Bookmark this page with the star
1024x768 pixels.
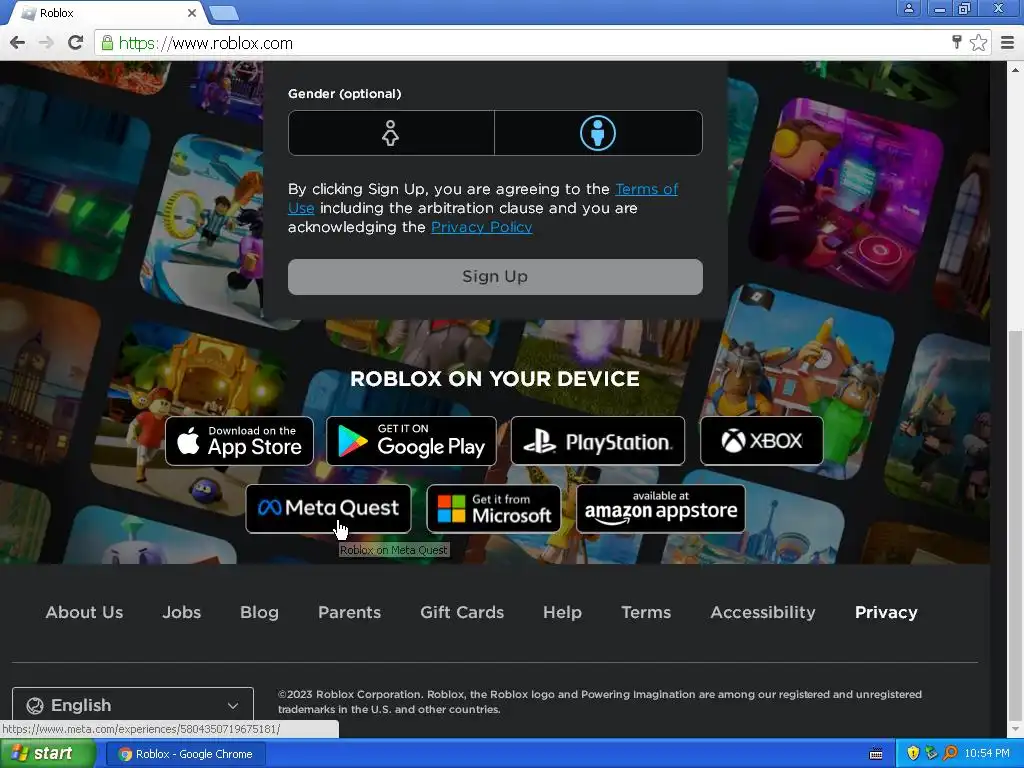[x=978, y=43]
